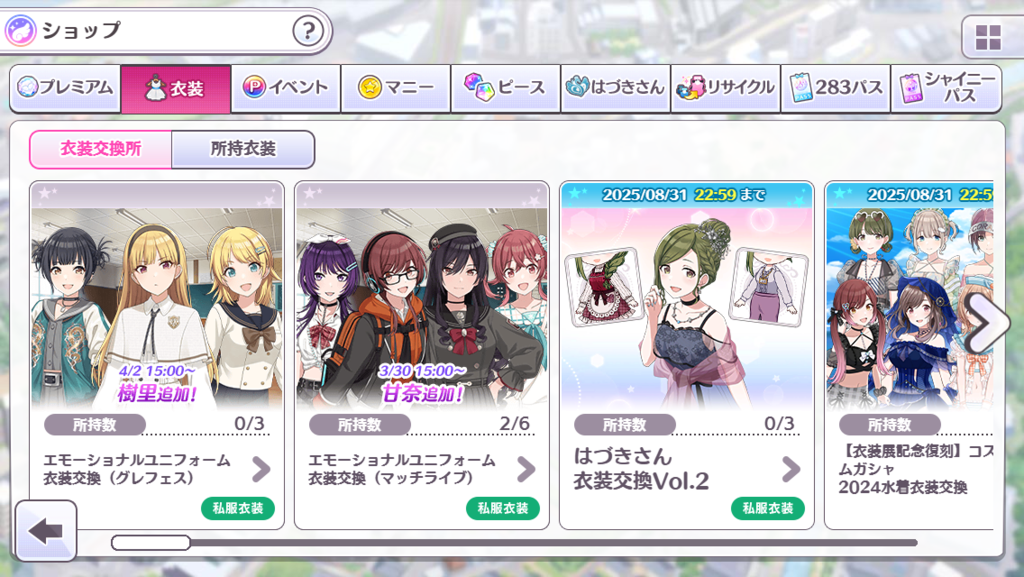Open the help question mark icon
The image size is (1024, 577).
pyautogui.click(x=308, y=30)
